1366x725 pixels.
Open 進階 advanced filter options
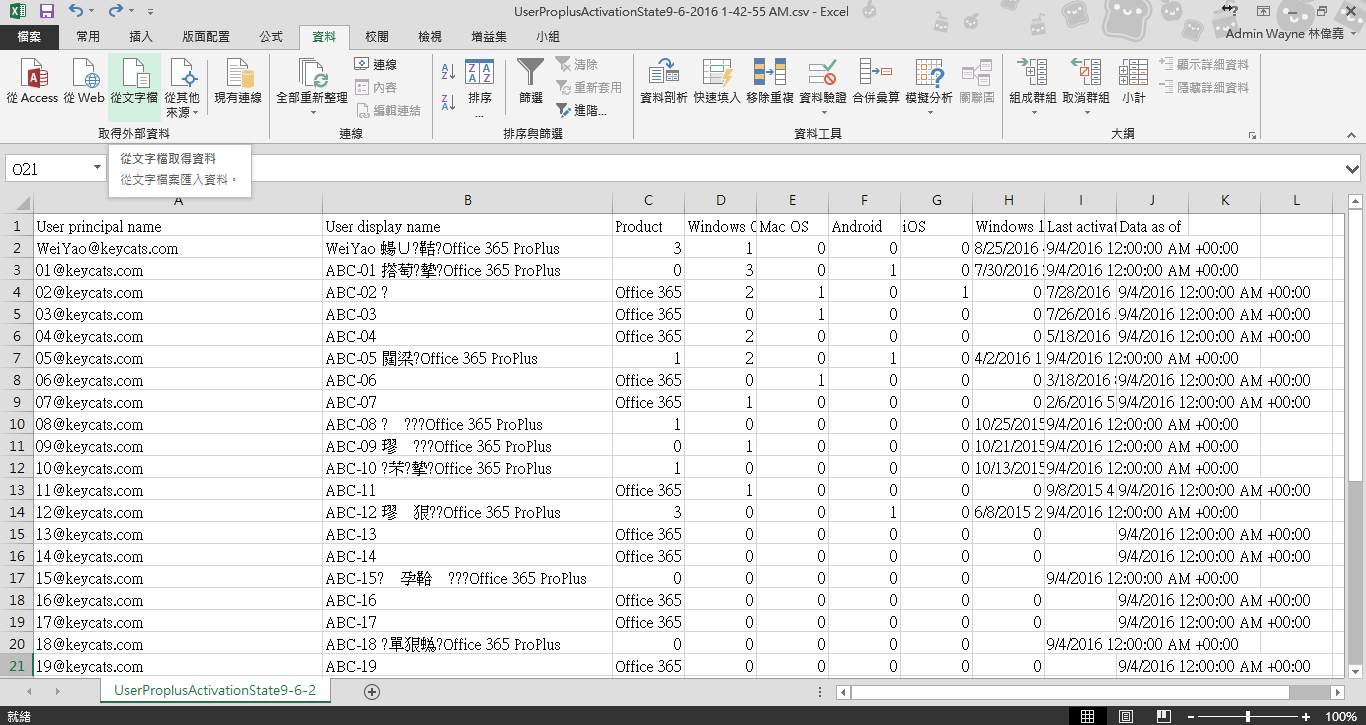(583, 110)
